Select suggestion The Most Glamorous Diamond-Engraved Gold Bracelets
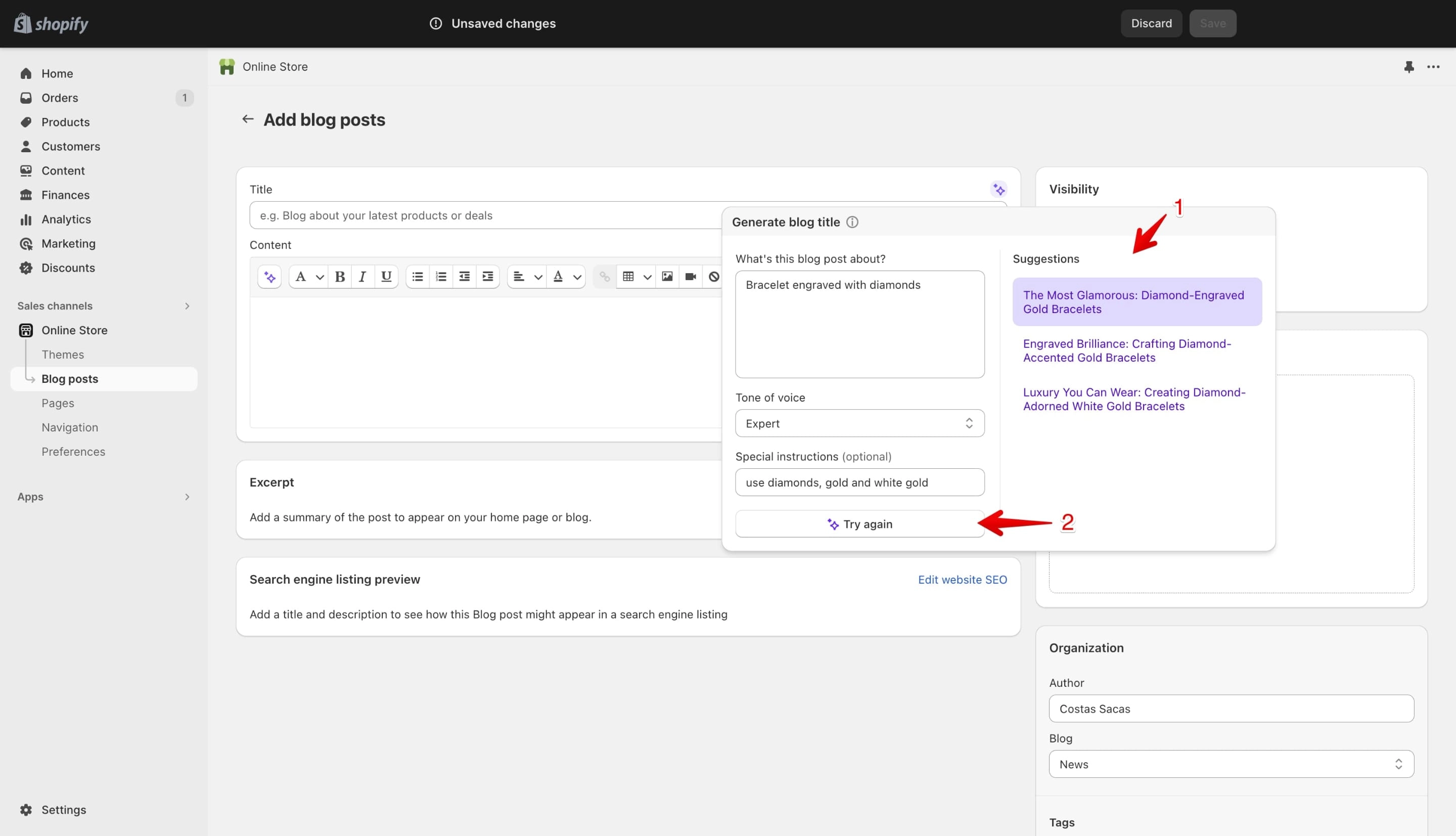 [x=1137, y=302]
